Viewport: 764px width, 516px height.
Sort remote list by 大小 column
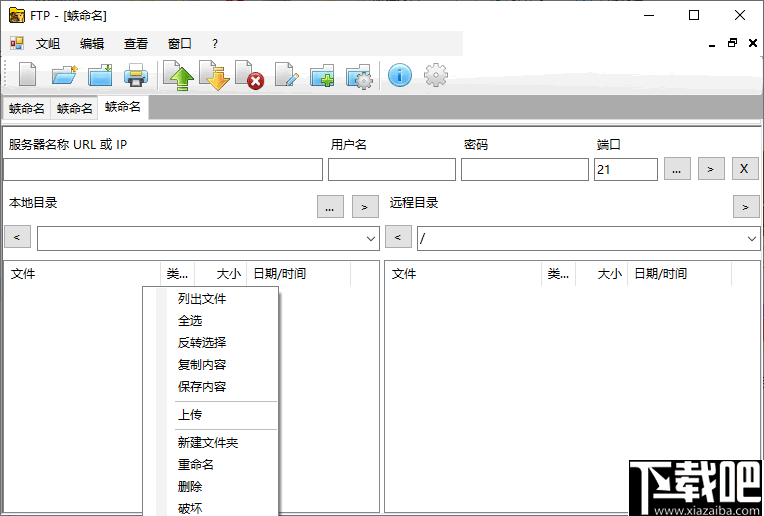tap(602, 274)
